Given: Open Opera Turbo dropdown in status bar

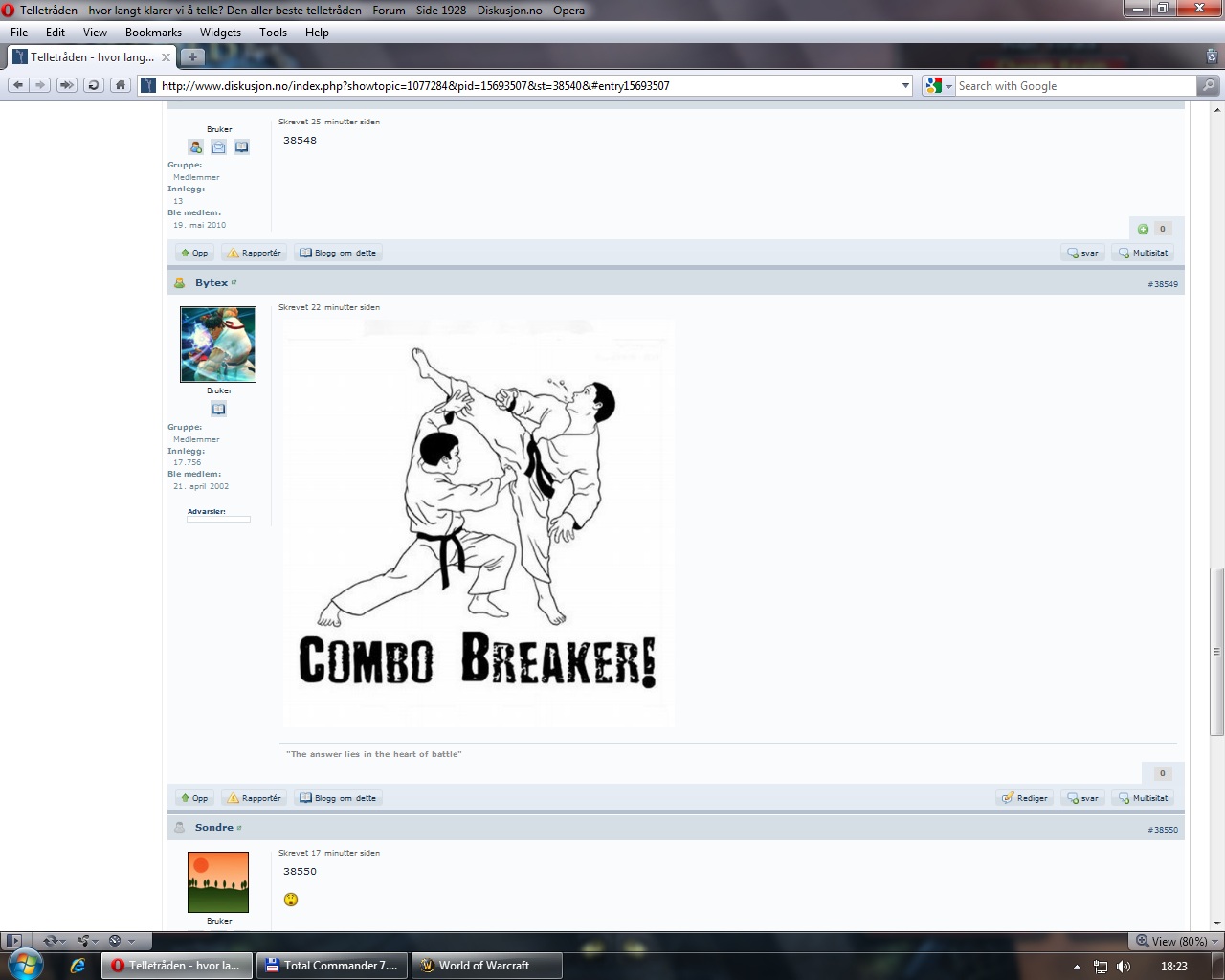Looking at the screenshot, I should 122,941.
